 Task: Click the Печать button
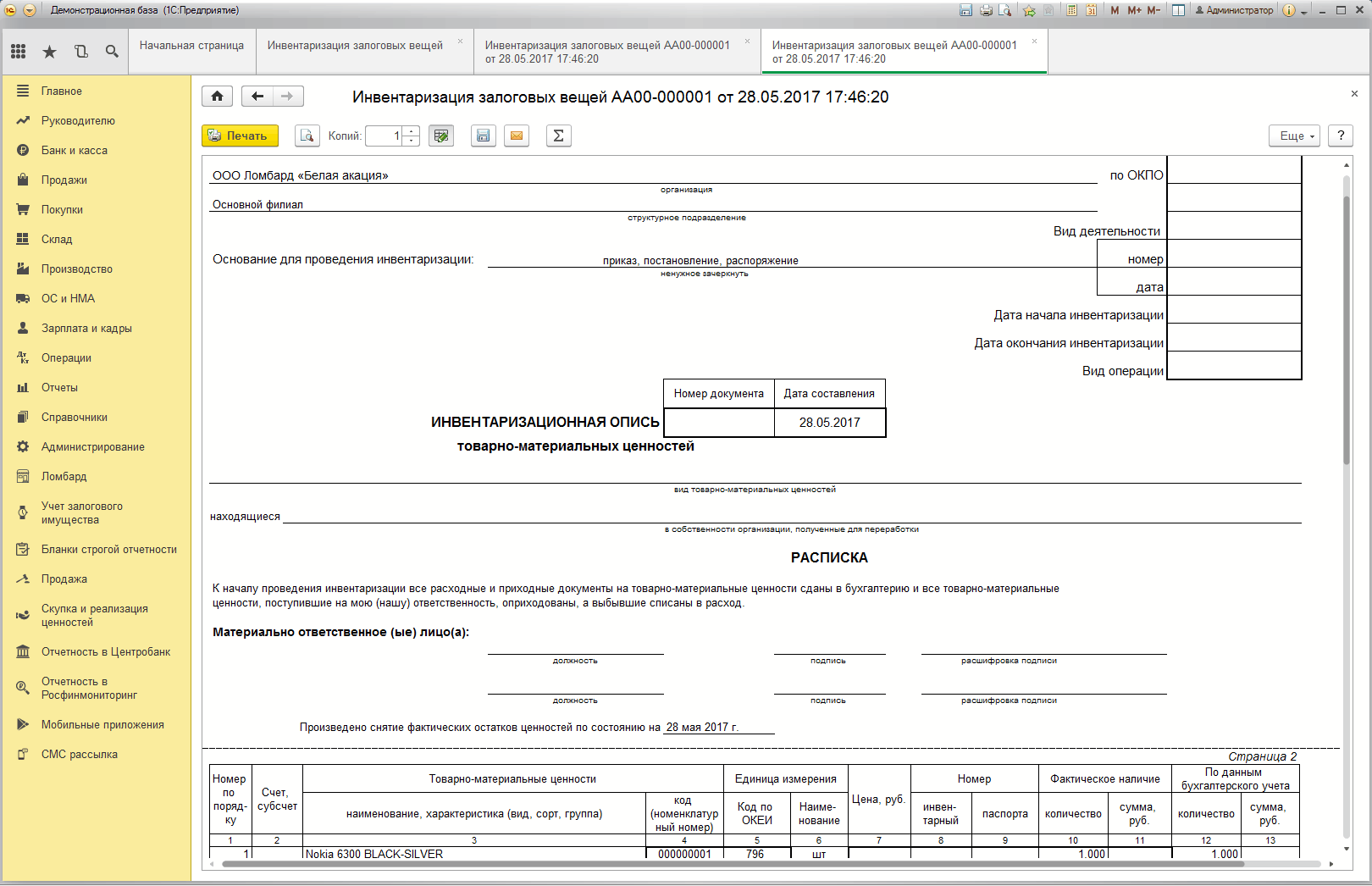click(240, 136)
